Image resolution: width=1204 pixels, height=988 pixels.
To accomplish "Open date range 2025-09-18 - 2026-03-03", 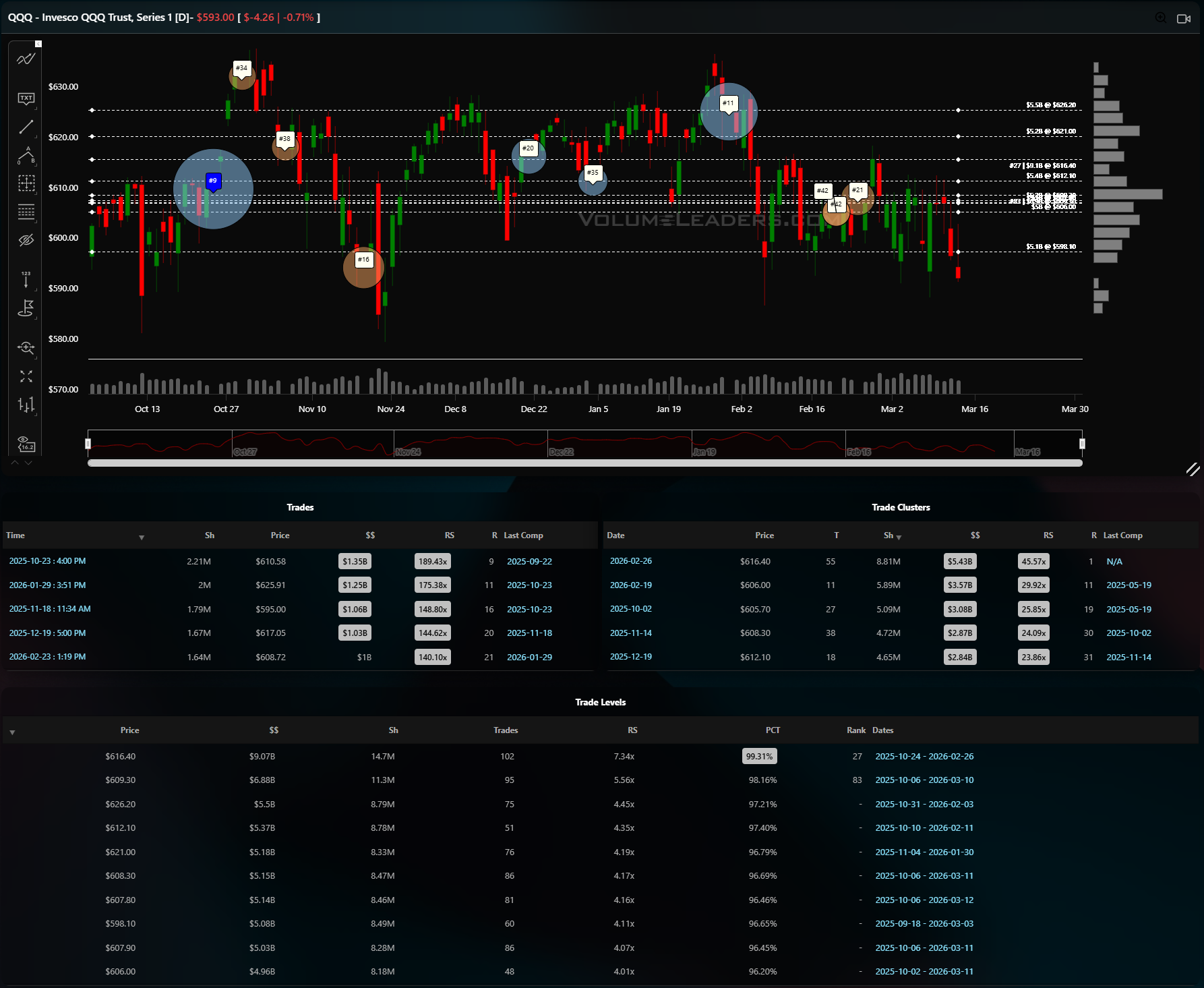I will [924, 924].
